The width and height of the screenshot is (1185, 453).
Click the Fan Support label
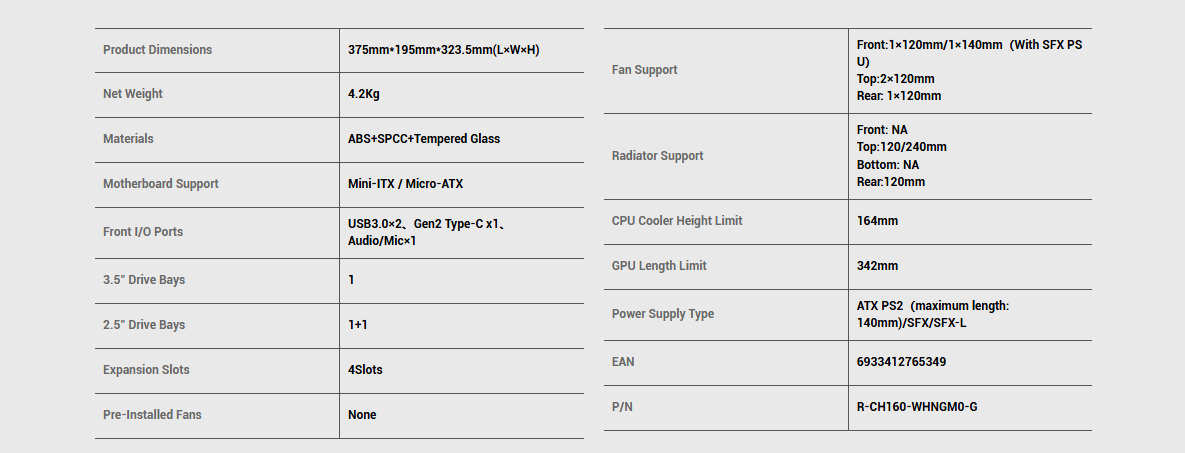[644, 70]
